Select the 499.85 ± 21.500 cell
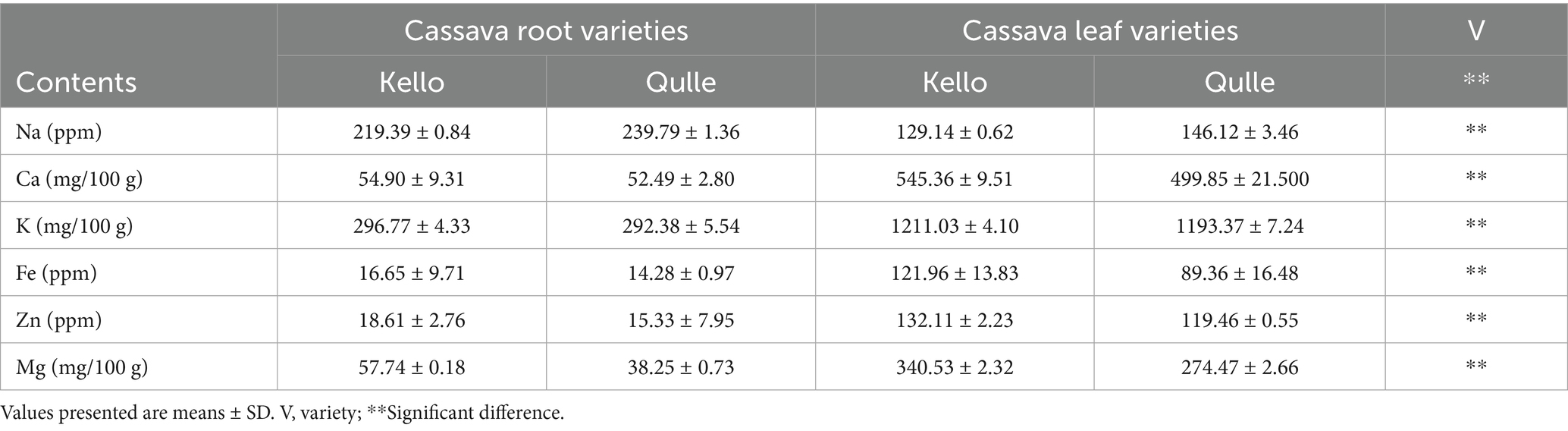Viewport: 1568px width, 431px height. coord(1239,179)
